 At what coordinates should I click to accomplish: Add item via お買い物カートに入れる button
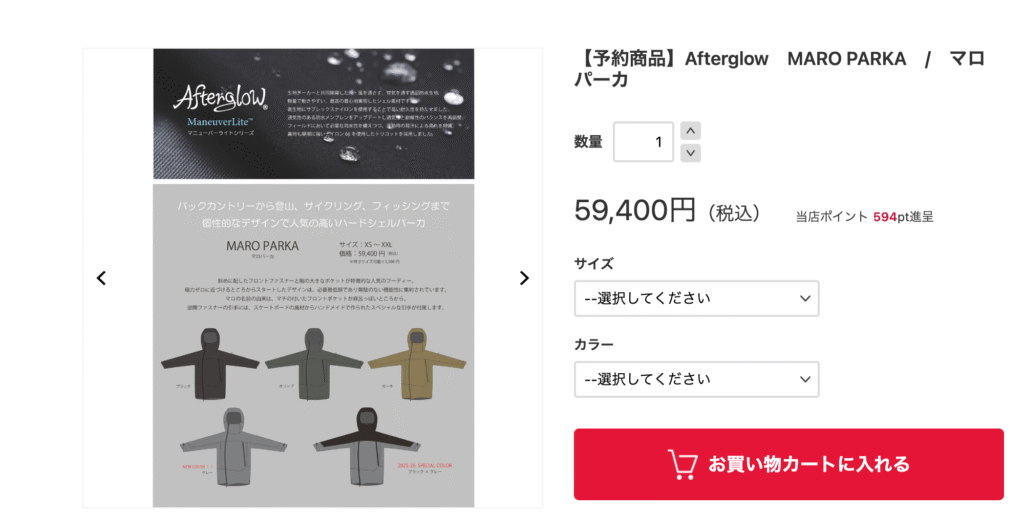click(x=789, y=464)
